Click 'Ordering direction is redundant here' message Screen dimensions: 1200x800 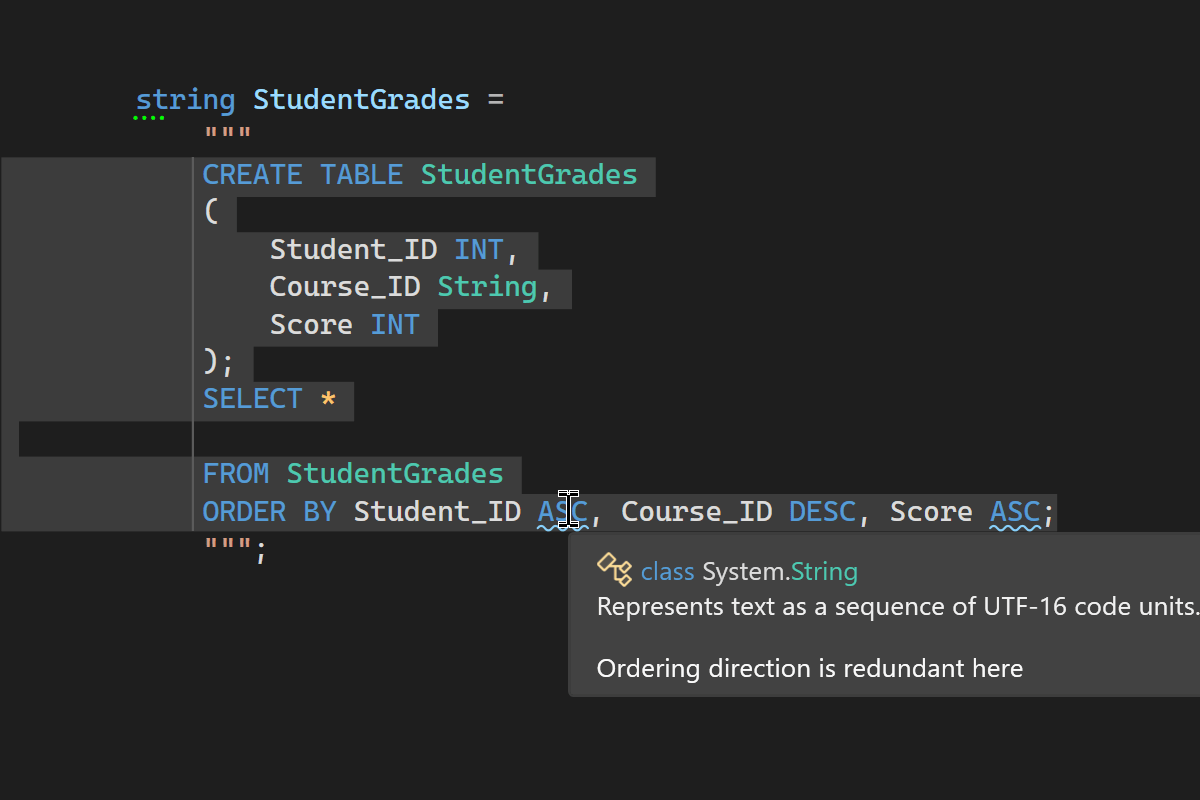[810, 668]
